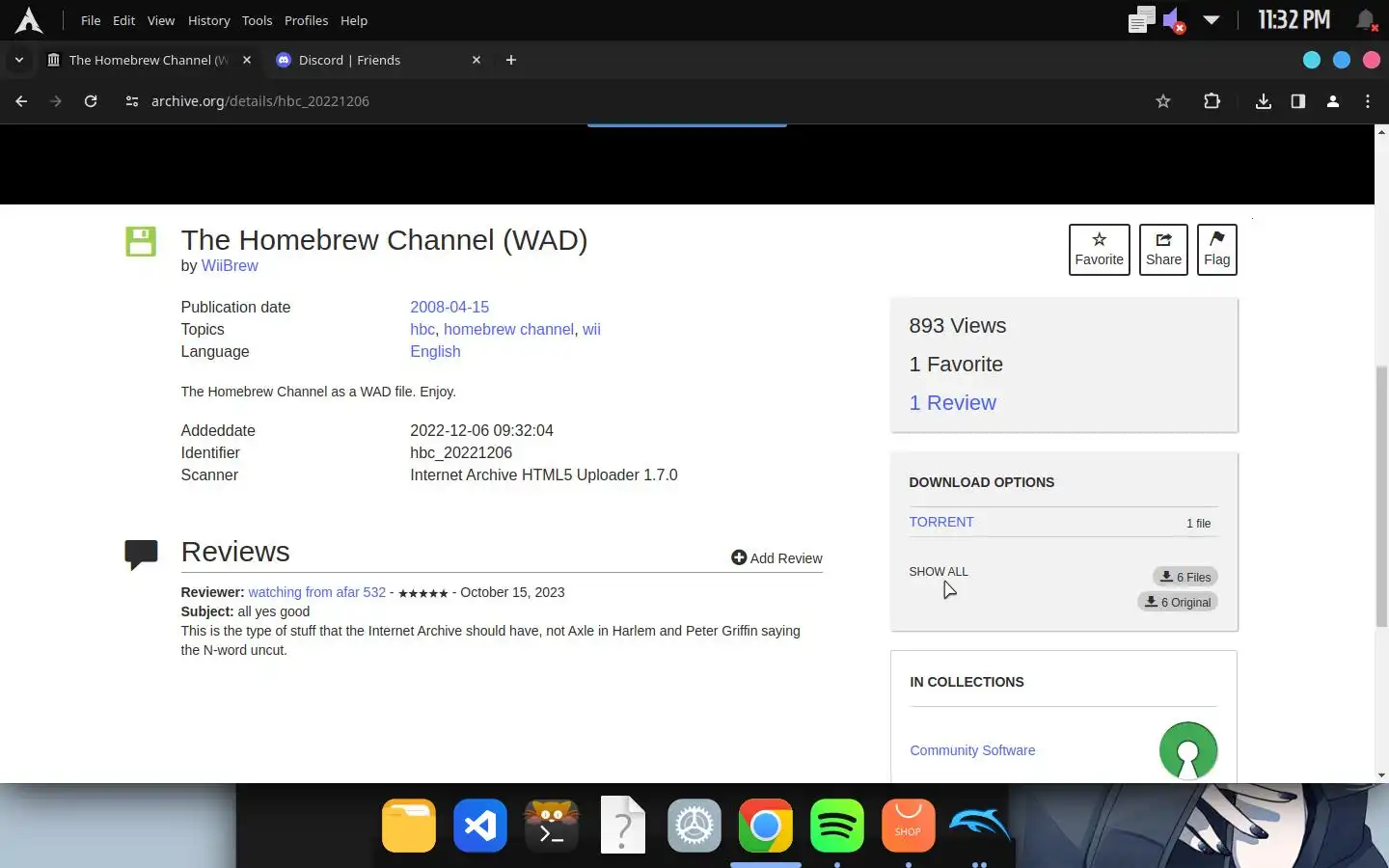Click the green floppy disk software icon

click(x=141, y=241)
